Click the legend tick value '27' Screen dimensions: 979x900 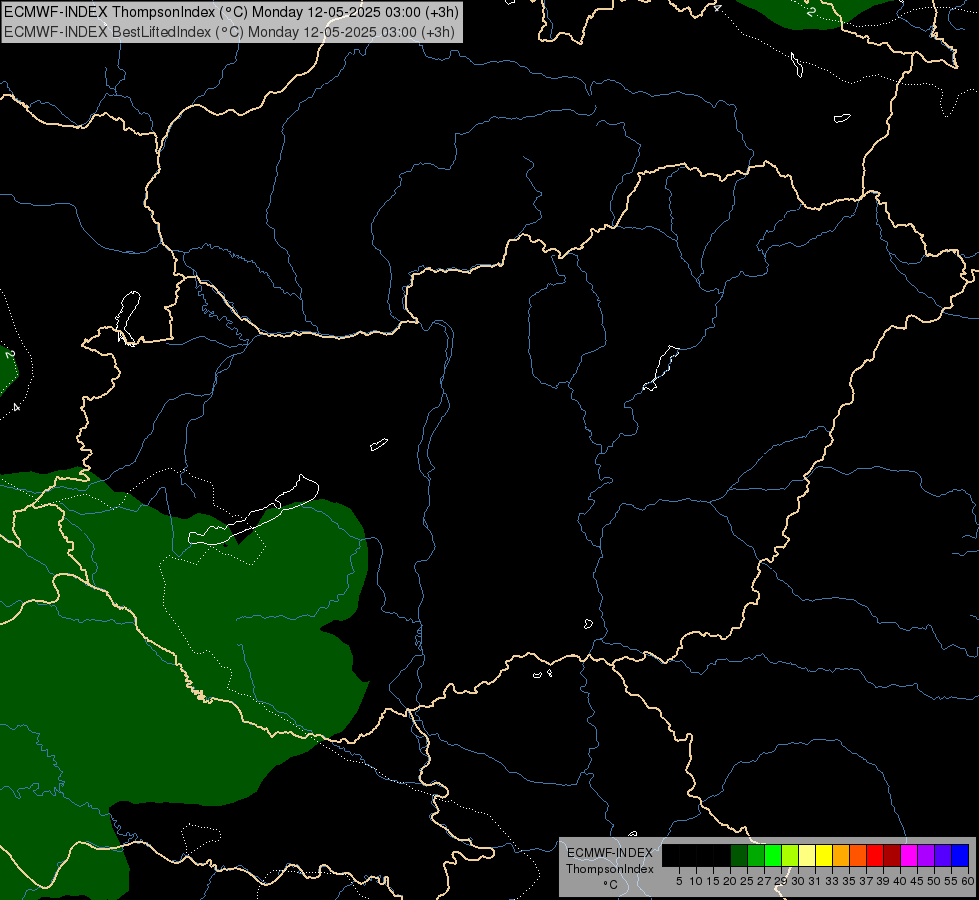[764, 881]
